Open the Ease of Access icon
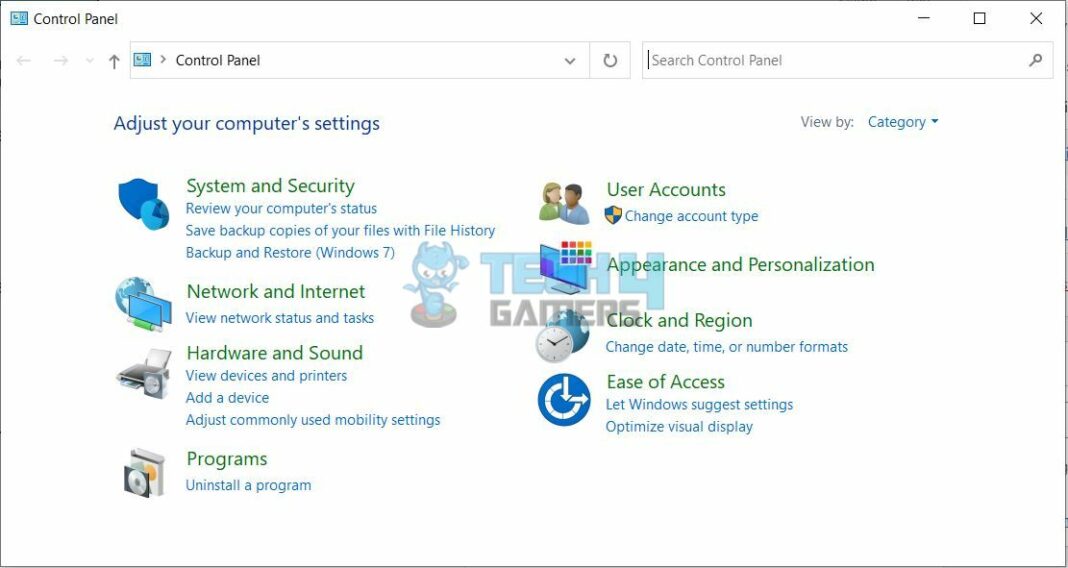The image size is (1068, 568). (564, 399)
